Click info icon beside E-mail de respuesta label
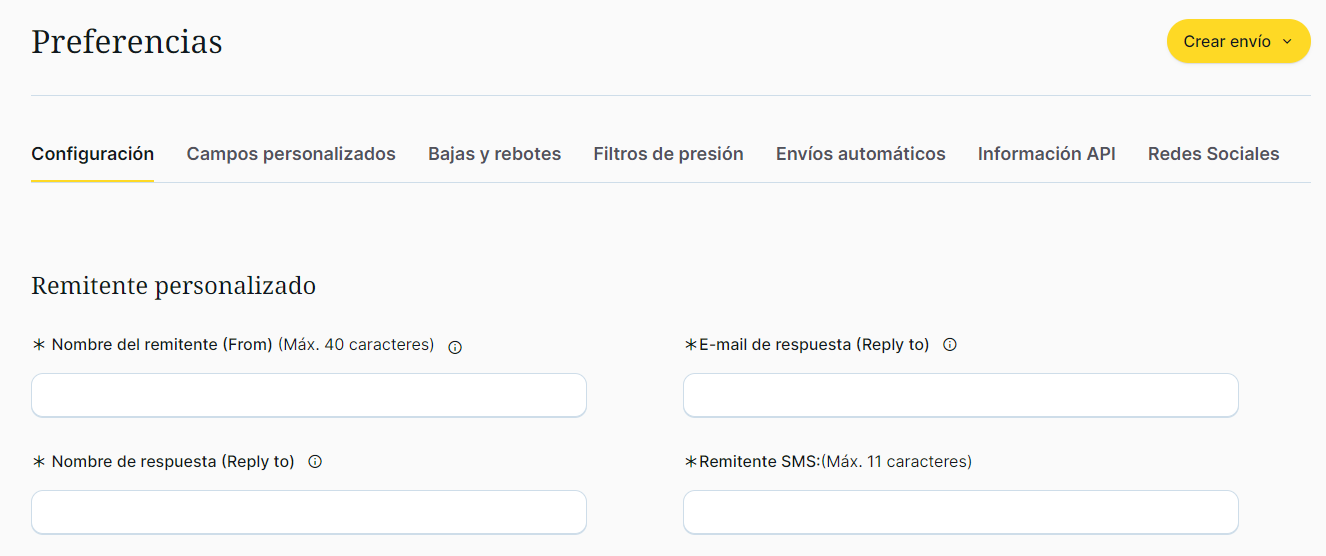This screenshot has width=1326, height=556. tap(950, 345)
